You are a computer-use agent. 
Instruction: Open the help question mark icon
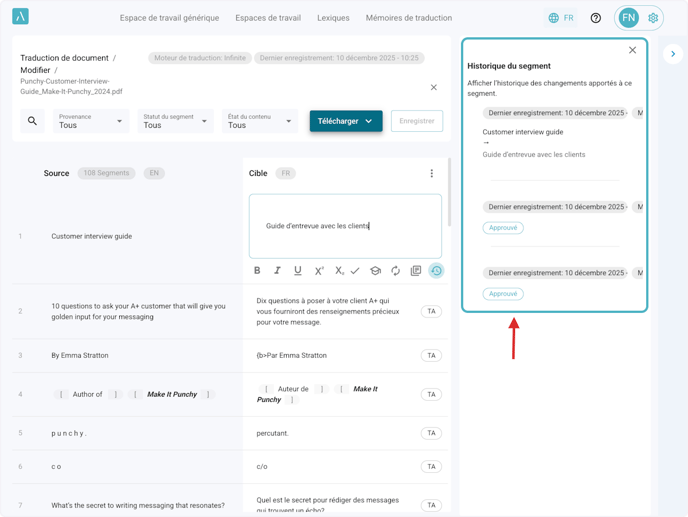click(596, 18)
